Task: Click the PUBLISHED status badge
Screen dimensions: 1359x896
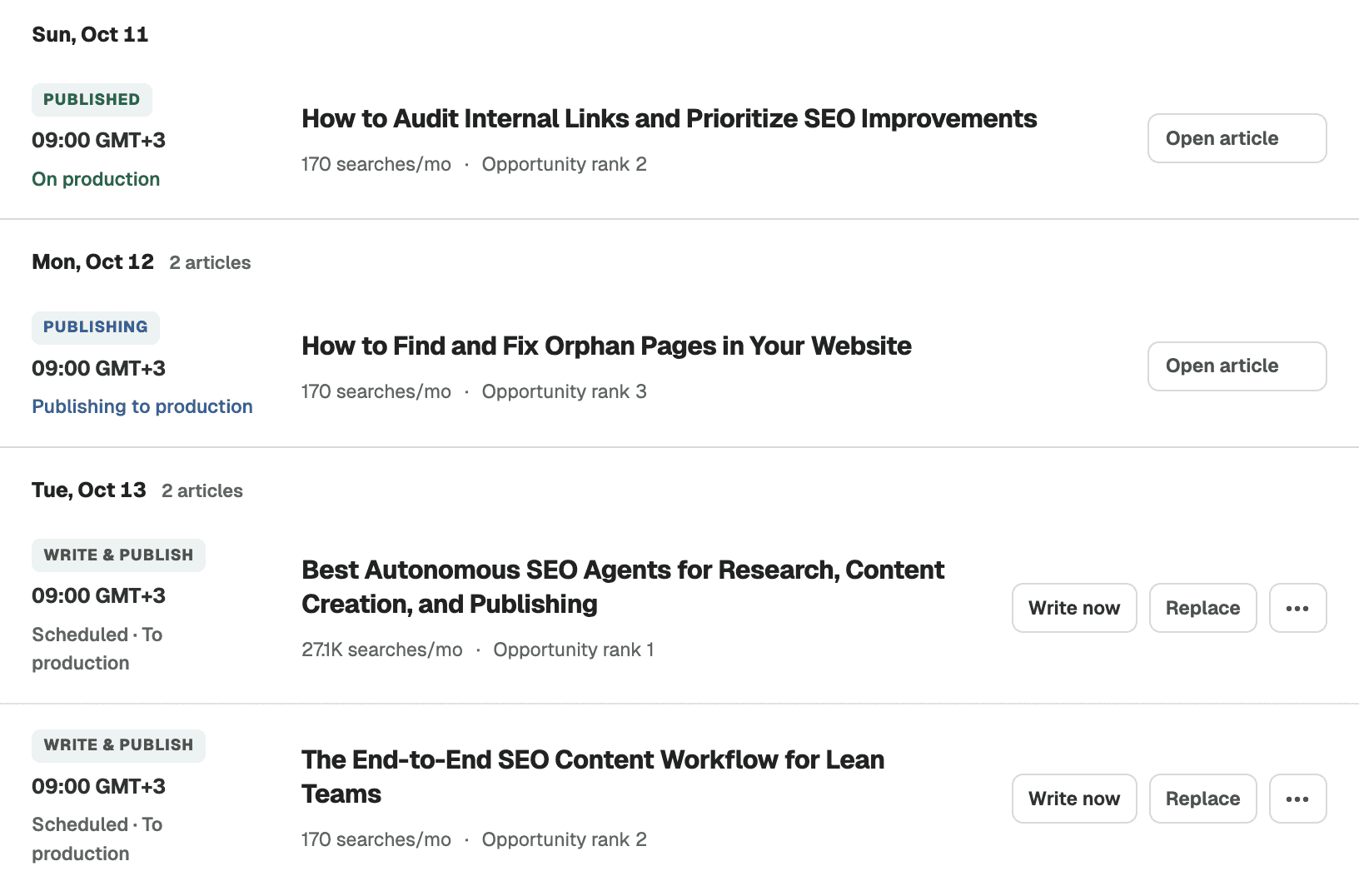Action: pos(92,100)
